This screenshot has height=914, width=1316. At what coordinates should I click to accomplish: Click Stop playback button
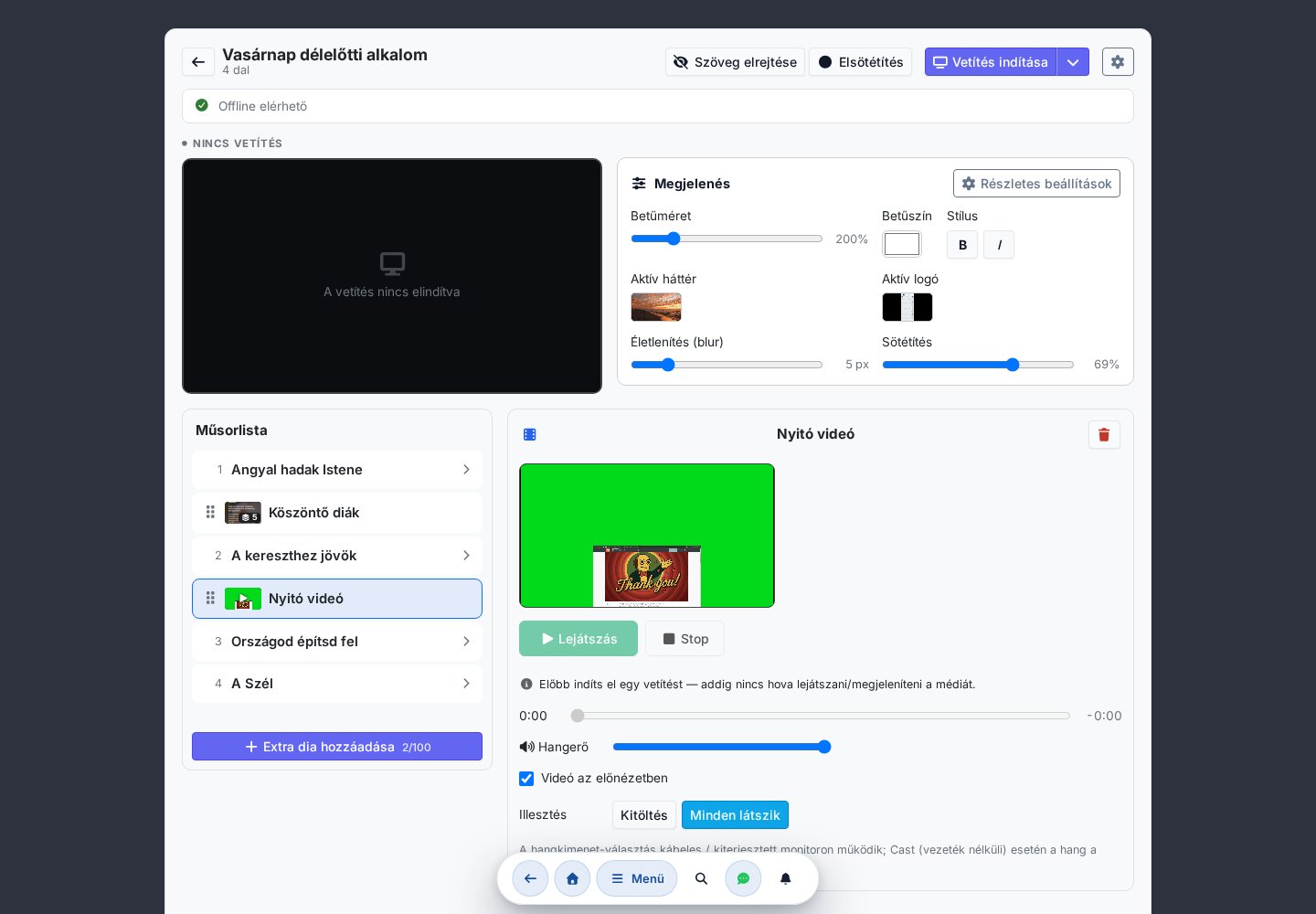(x=685, y=639)
